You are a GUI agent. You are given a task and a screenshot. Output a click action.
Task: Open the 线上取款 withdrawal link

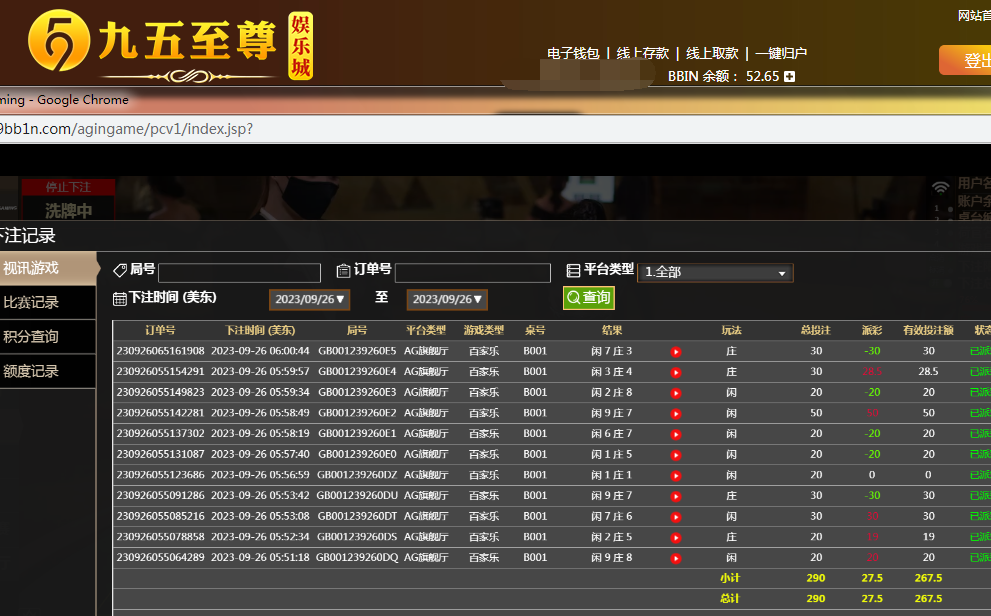[x=712, y=53]
